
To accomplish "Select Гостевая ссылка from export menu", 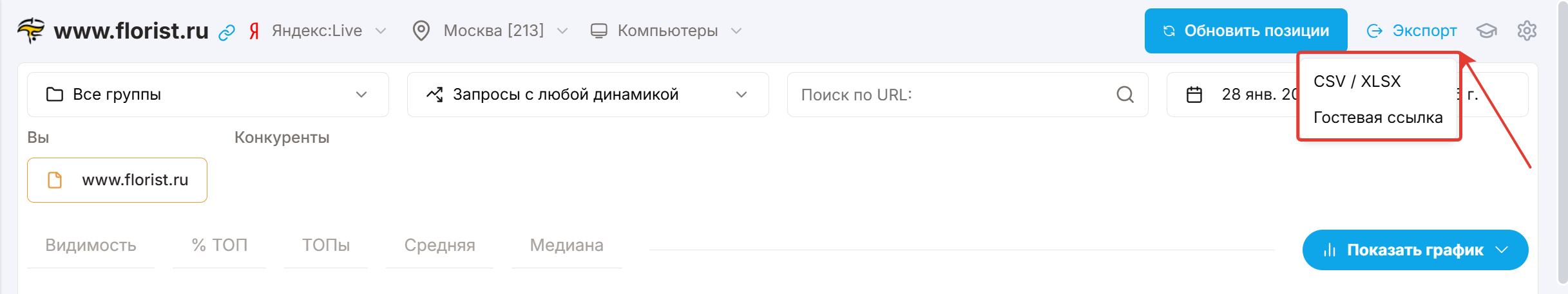I will click(x=1377, y=118).
